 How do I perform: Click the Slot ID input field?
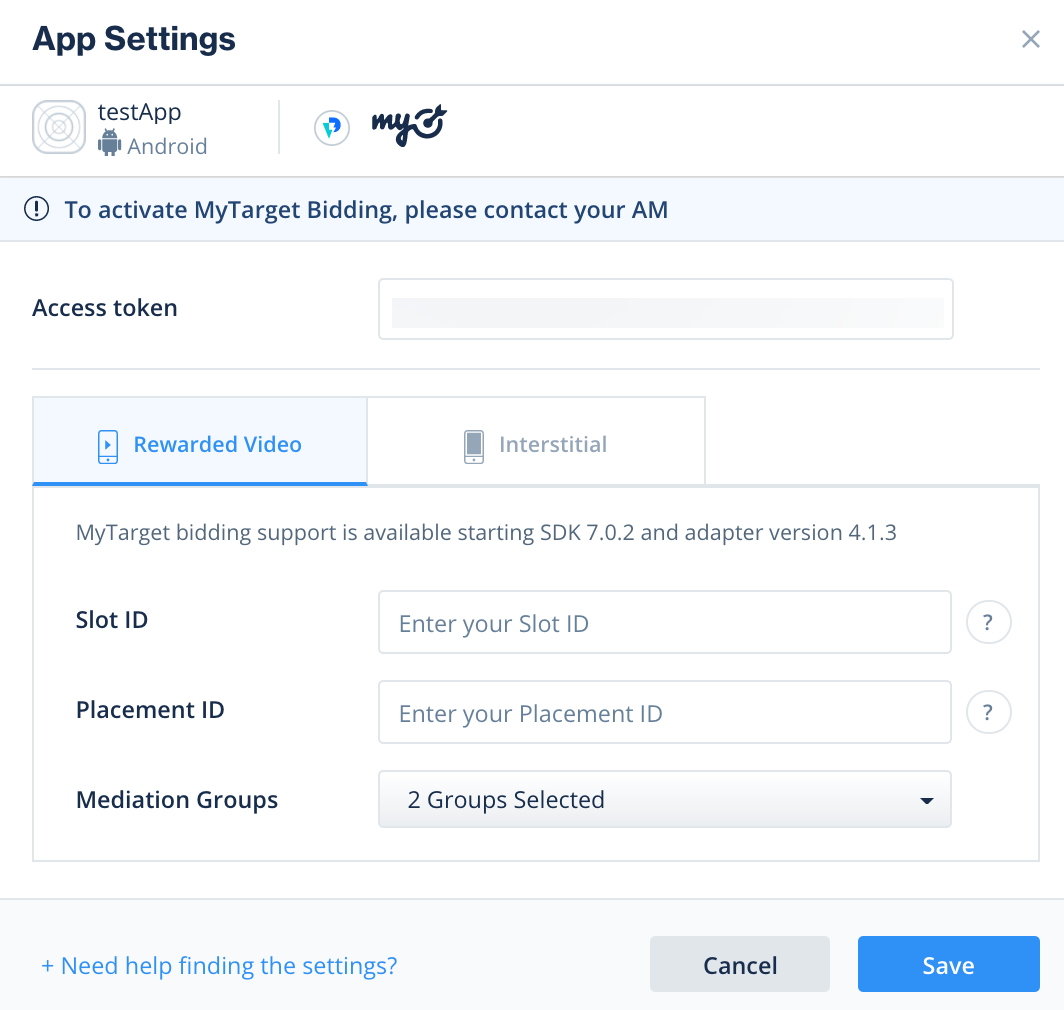(x=664, y=622)
